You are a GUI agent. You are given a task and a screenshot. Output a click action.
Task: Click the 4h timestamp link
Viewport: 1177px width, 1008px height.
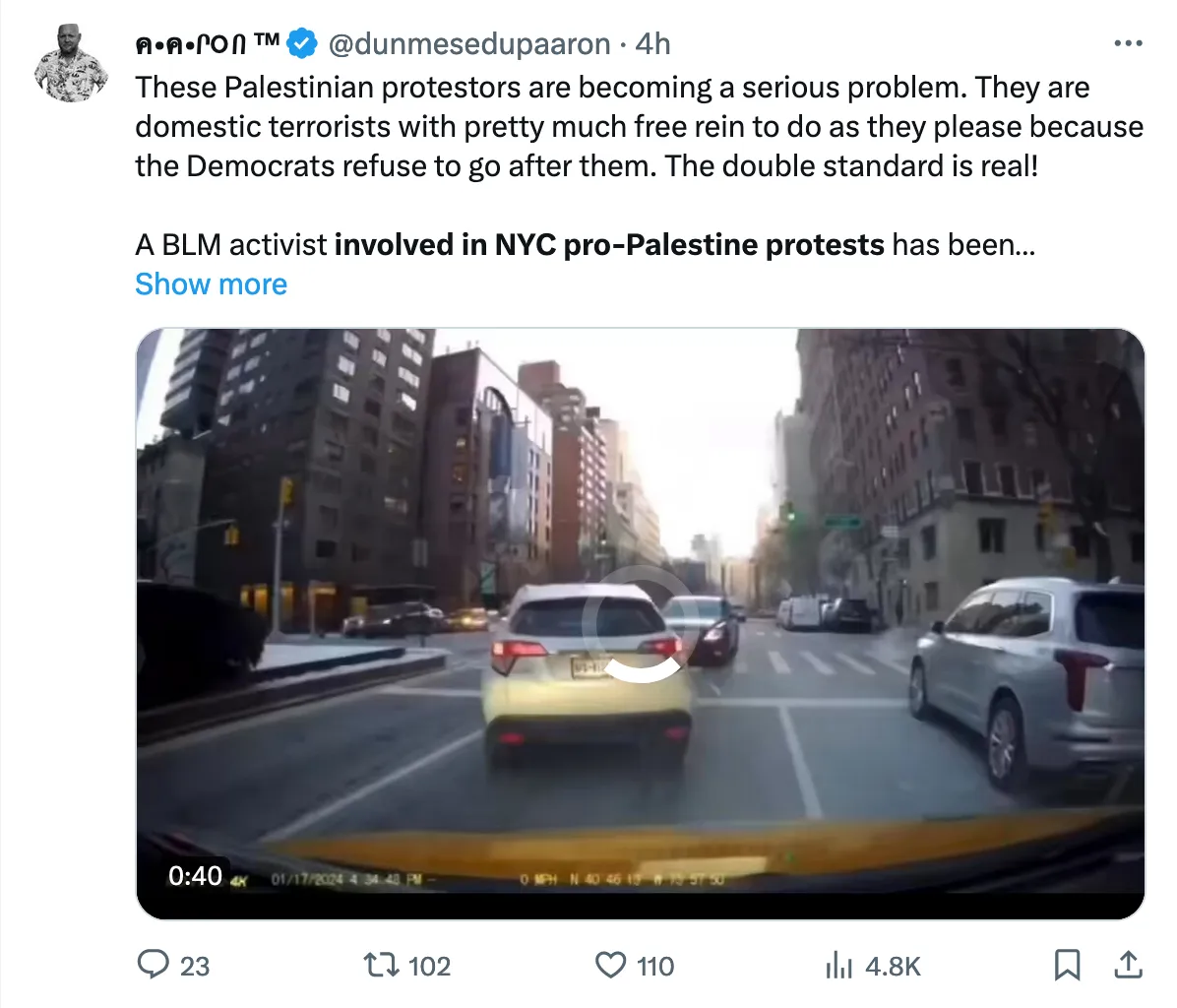click(x=652, y=44)
